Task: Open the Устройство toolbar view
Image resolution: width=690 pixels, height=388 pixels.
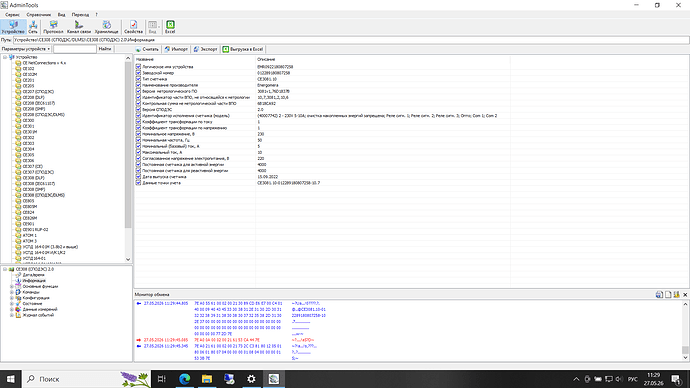Action: tap(13, 27)
